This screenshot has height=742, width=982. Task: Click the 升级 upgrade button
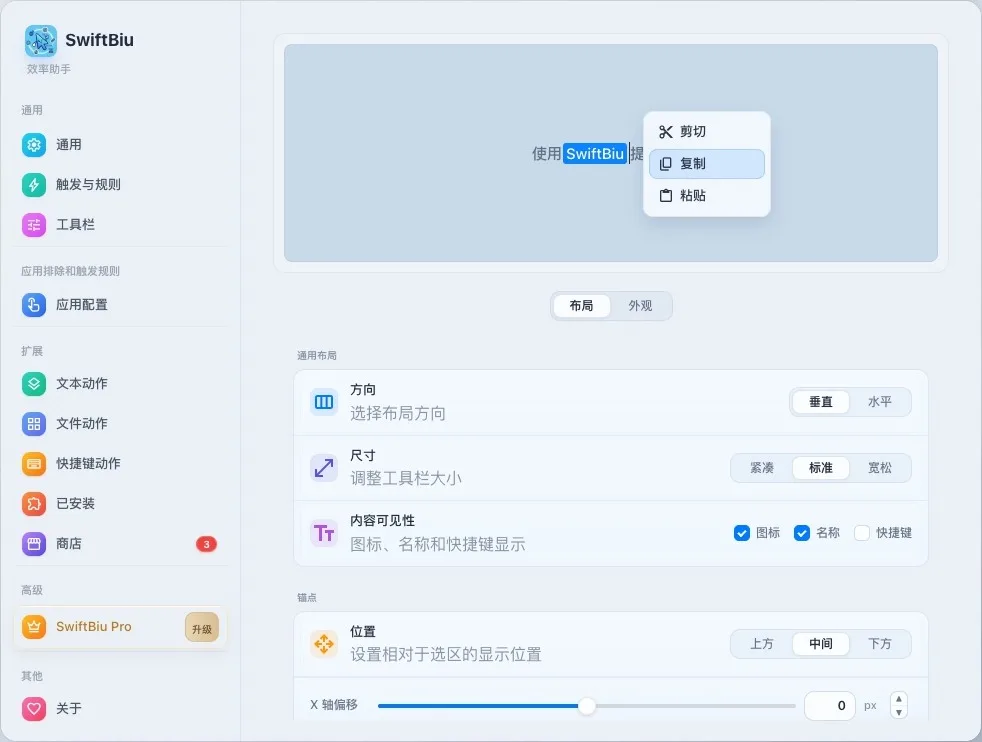[x=202, y=627]
